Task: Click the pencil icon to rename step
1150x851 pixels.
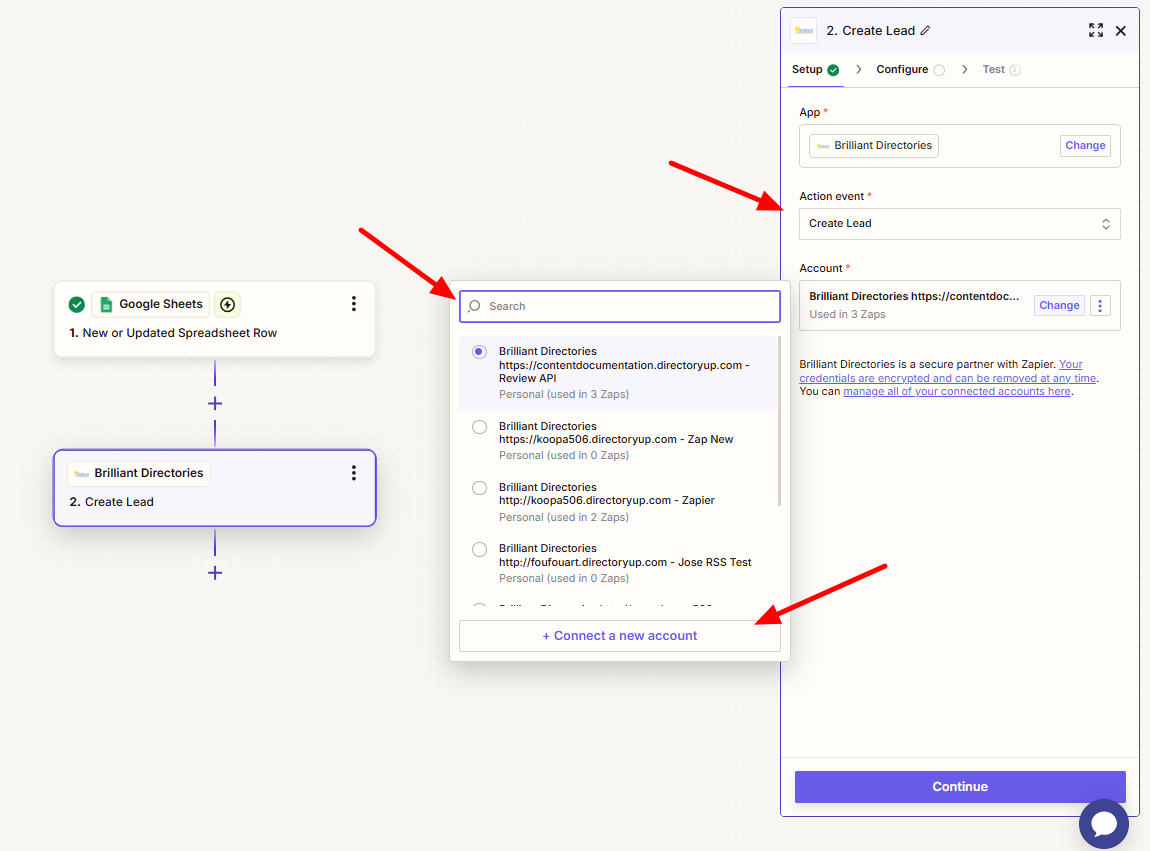Action: click(x=926, y=31)
